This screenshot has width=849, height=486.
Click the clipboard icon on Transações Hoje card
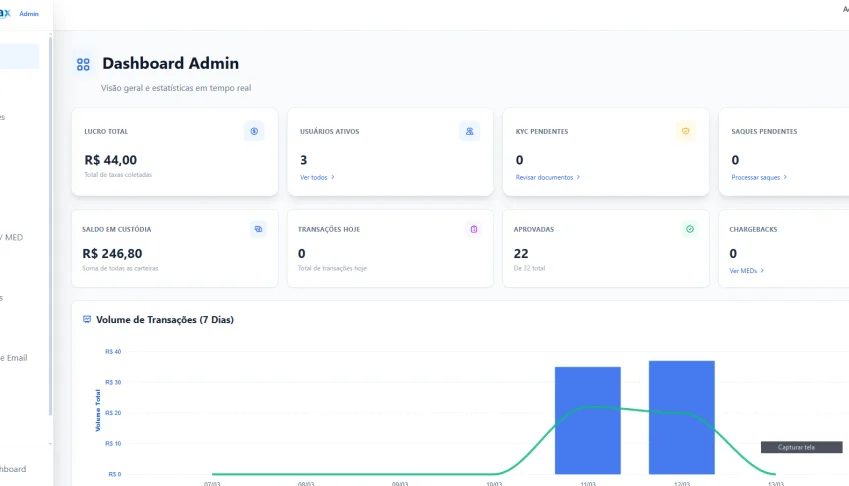tap(474, 229)
